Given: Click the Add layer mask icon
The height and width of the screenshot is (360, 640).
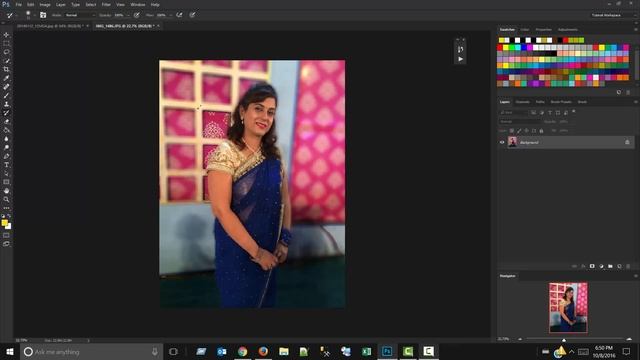Looking at the screenshot, I should point(592,266).
